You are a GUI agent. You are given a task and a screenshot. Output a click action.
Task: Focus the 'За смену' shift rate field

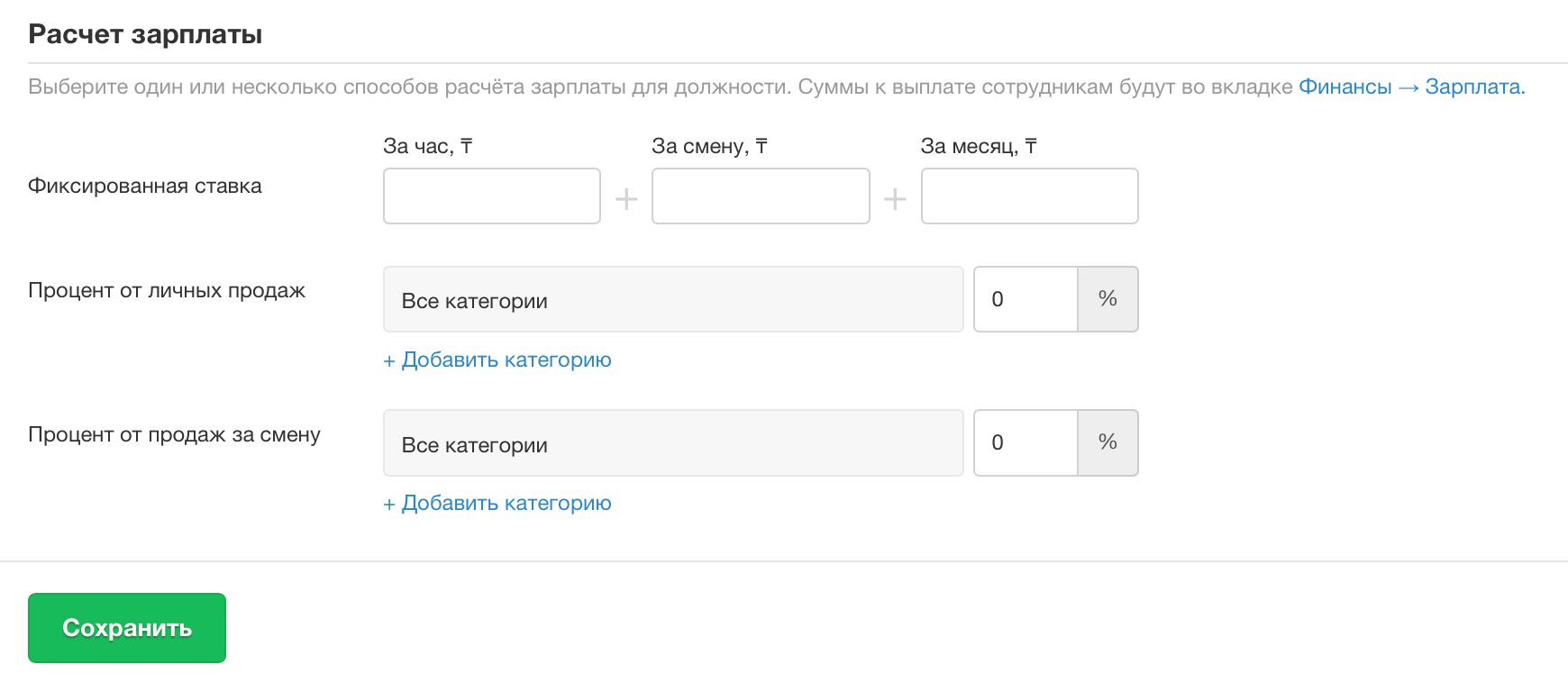[x=760, y=196]
